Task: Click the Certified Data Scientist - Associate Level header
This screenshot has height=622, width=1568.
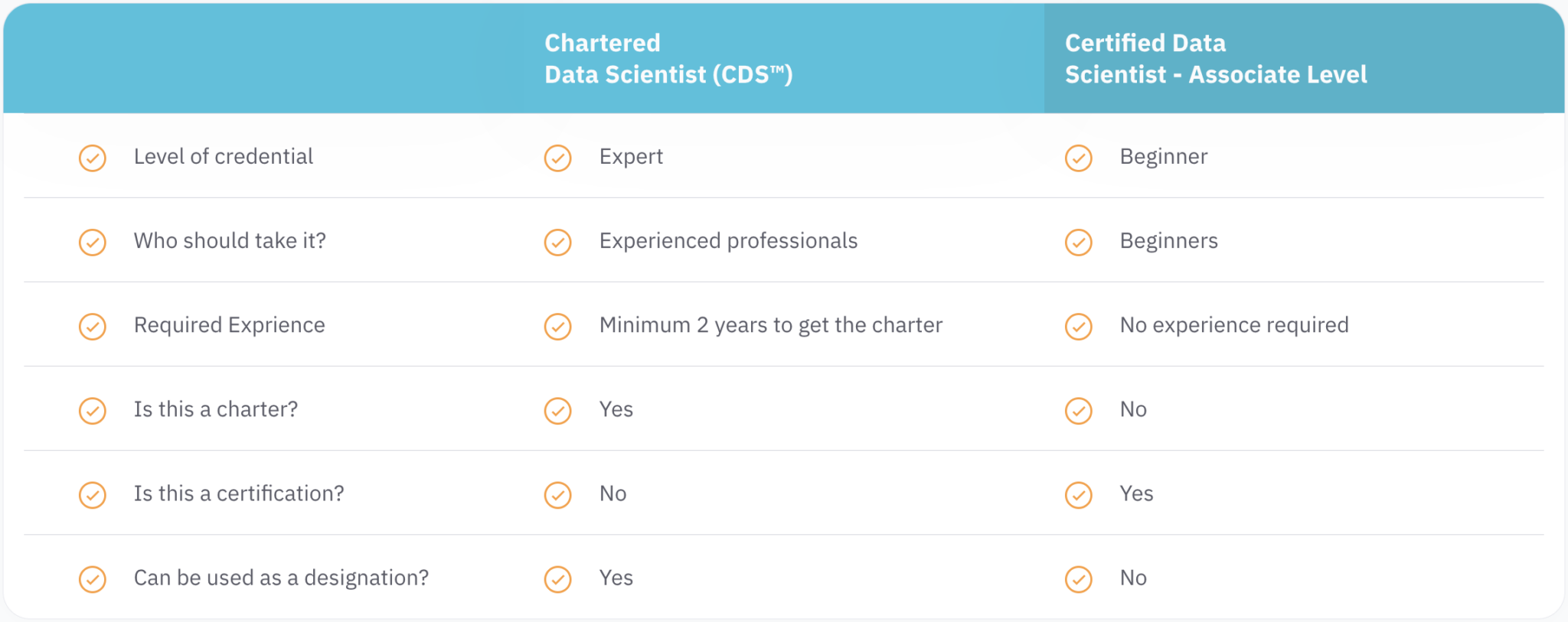Action: click(x=1215, y=59)
